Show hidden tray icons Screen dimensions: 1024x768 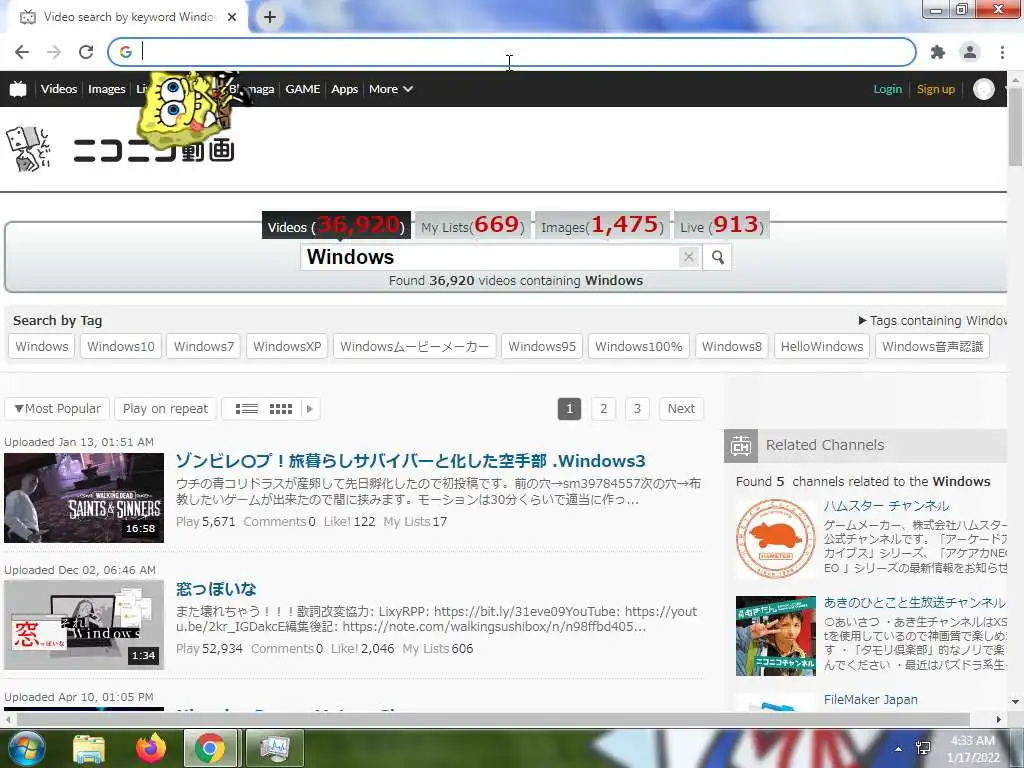899,749
